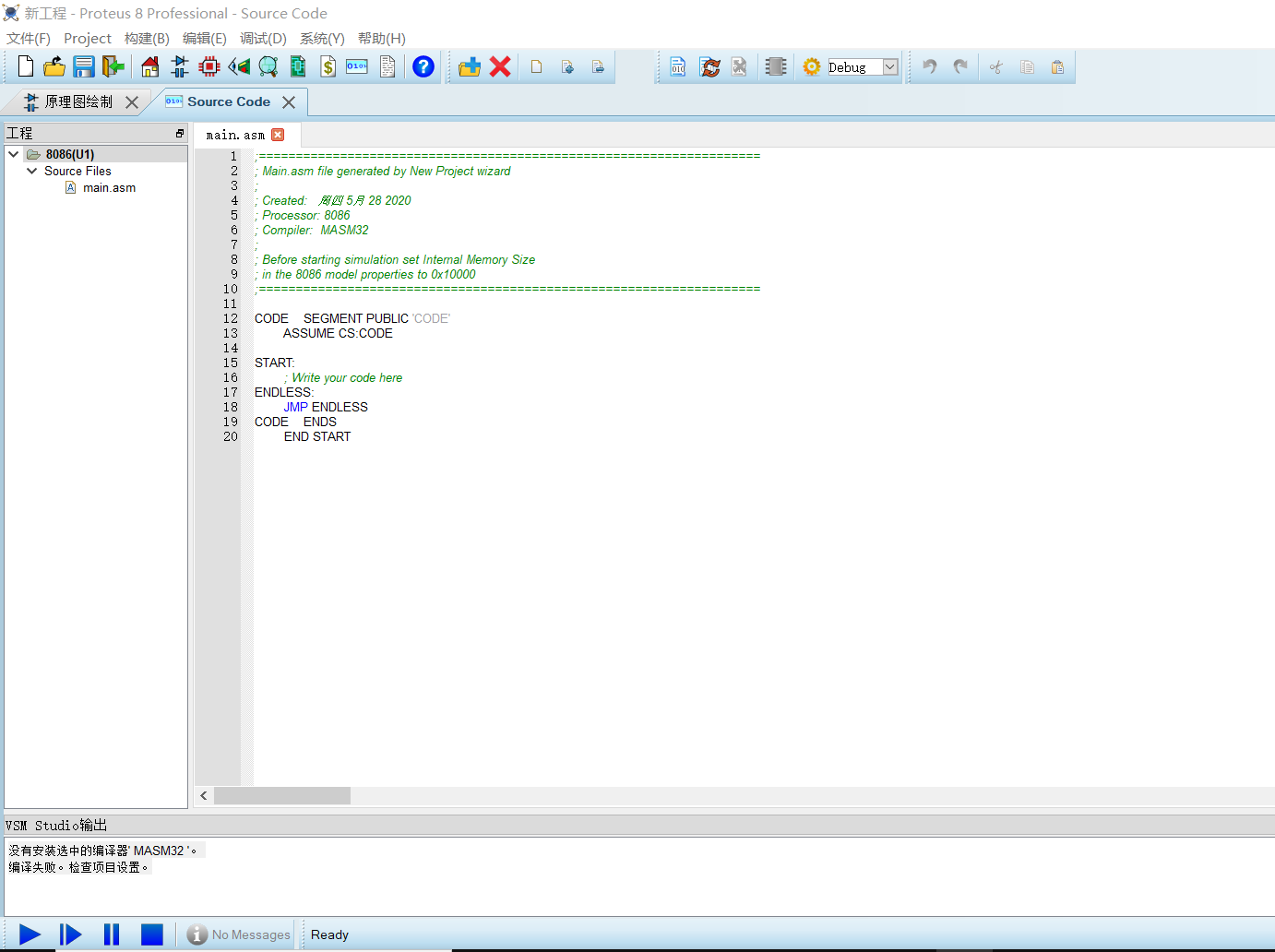The width and height of the screenshot is (1275, 952).
Task: Rebuild the project with the refresh arrows icon
Action: tap(709, 66)
